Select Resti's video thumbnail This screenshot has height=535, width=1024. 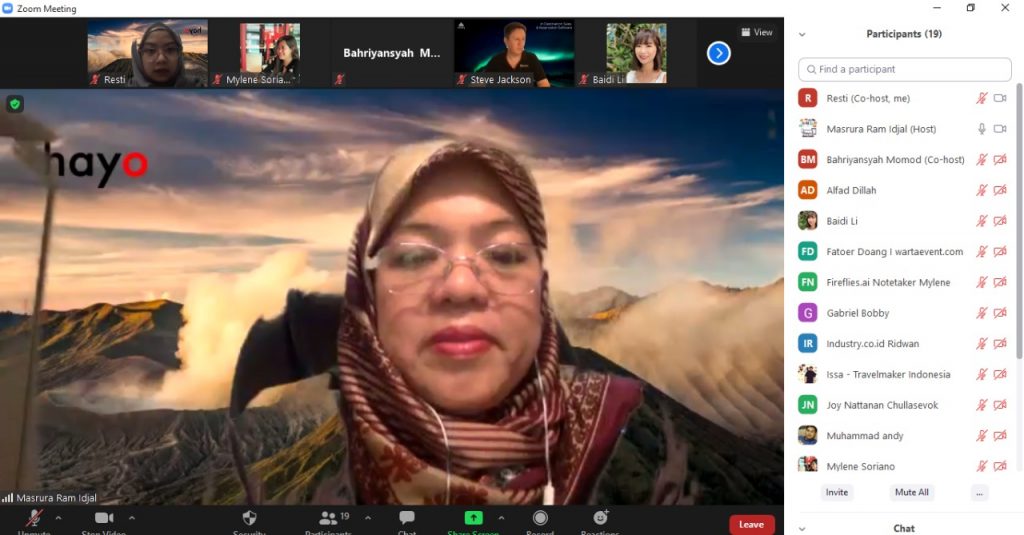148,54
